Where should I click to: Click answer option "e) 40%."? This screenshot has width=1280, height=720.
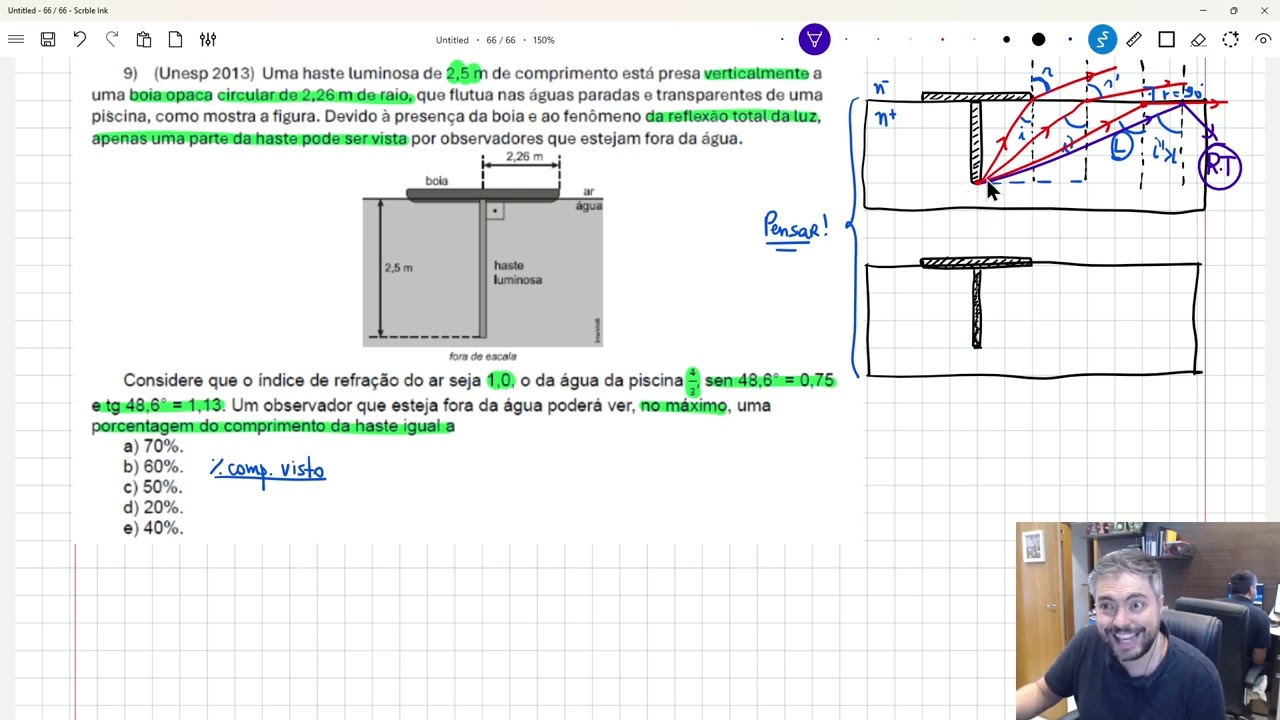153,528
